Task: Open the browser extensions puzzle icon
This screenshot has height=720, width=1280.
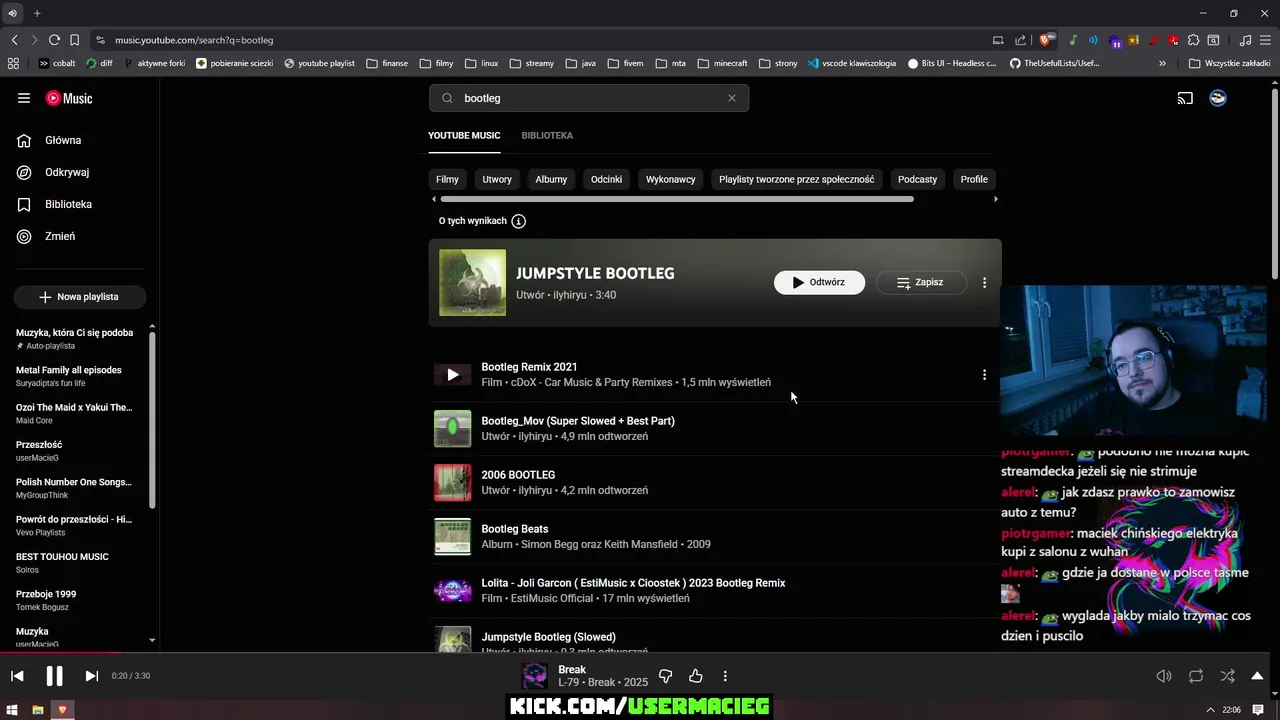Action: (x=1193, y=40)
